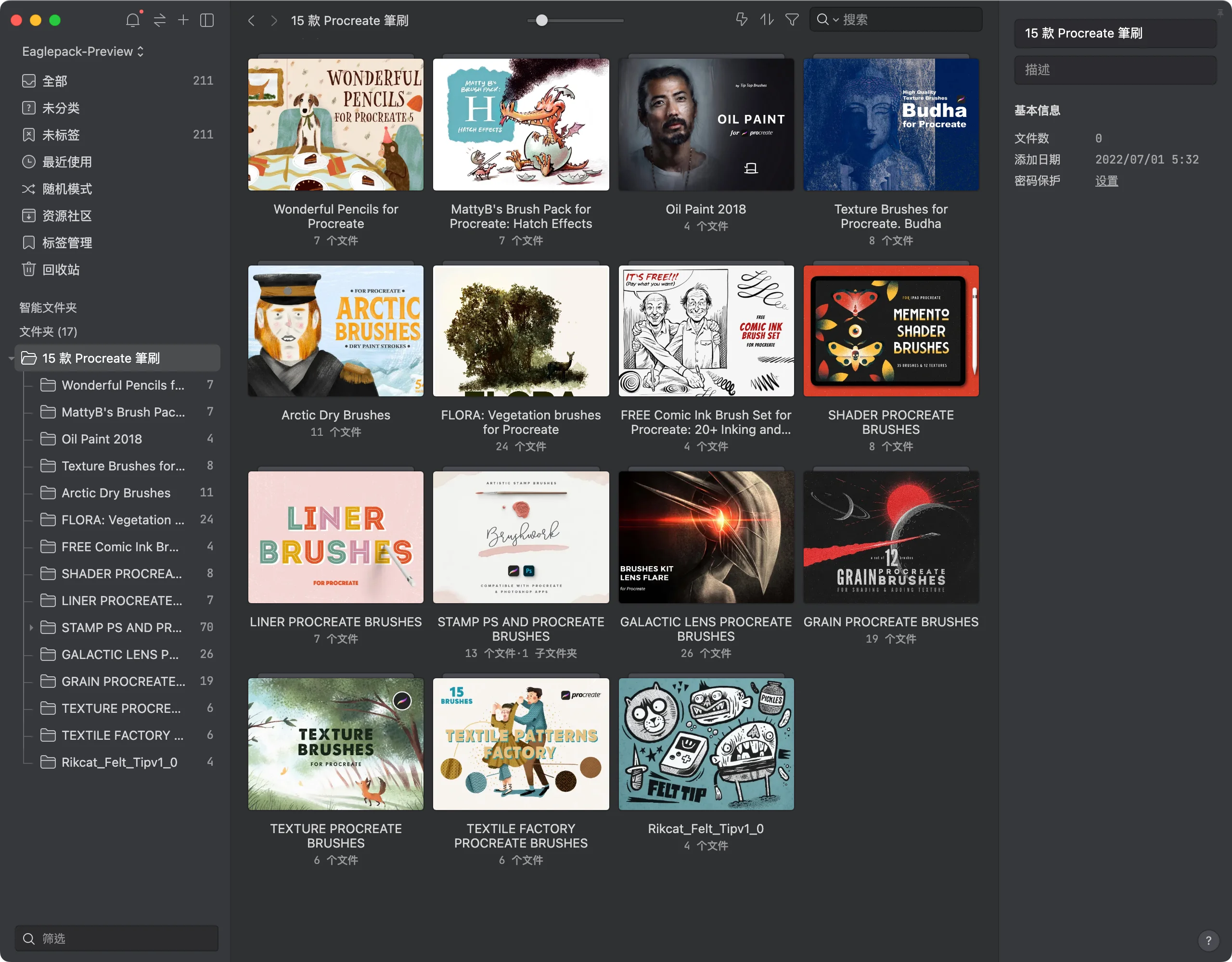This screenshot has width=1232, height=962.
Task: Go forward with the right chevron
Action: point(274,21)
